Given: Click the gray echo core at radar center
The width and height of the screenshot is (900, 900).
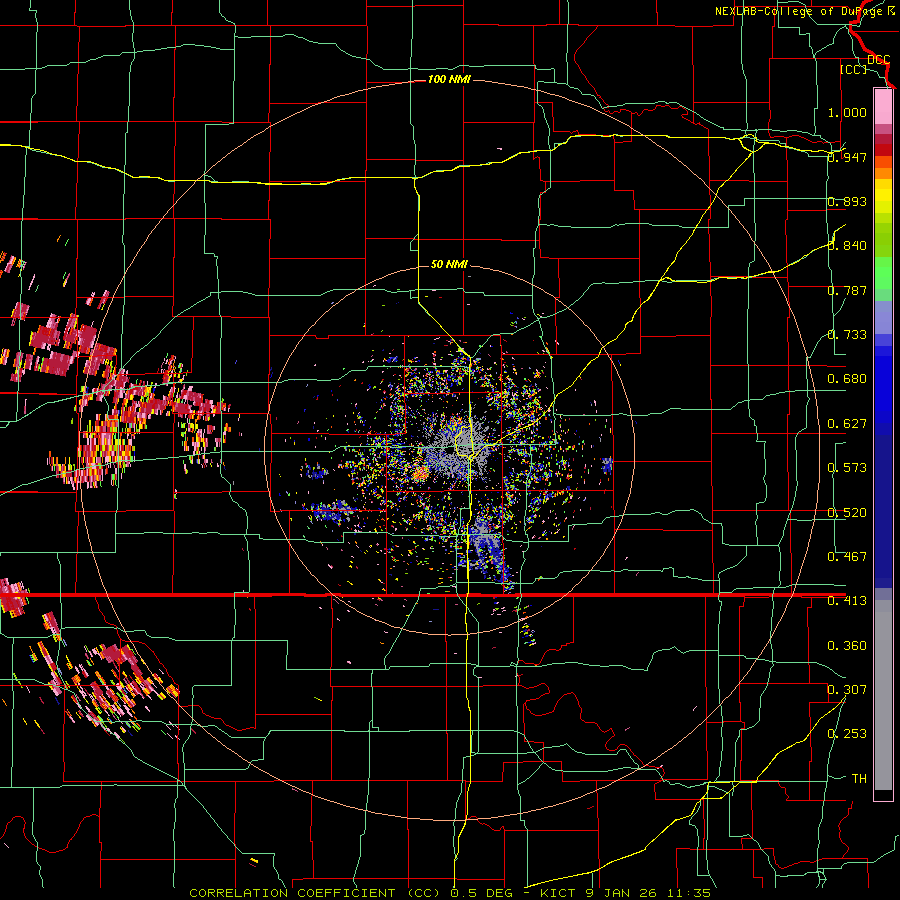Looking at the screenshot, I should (x=456, y=445).
